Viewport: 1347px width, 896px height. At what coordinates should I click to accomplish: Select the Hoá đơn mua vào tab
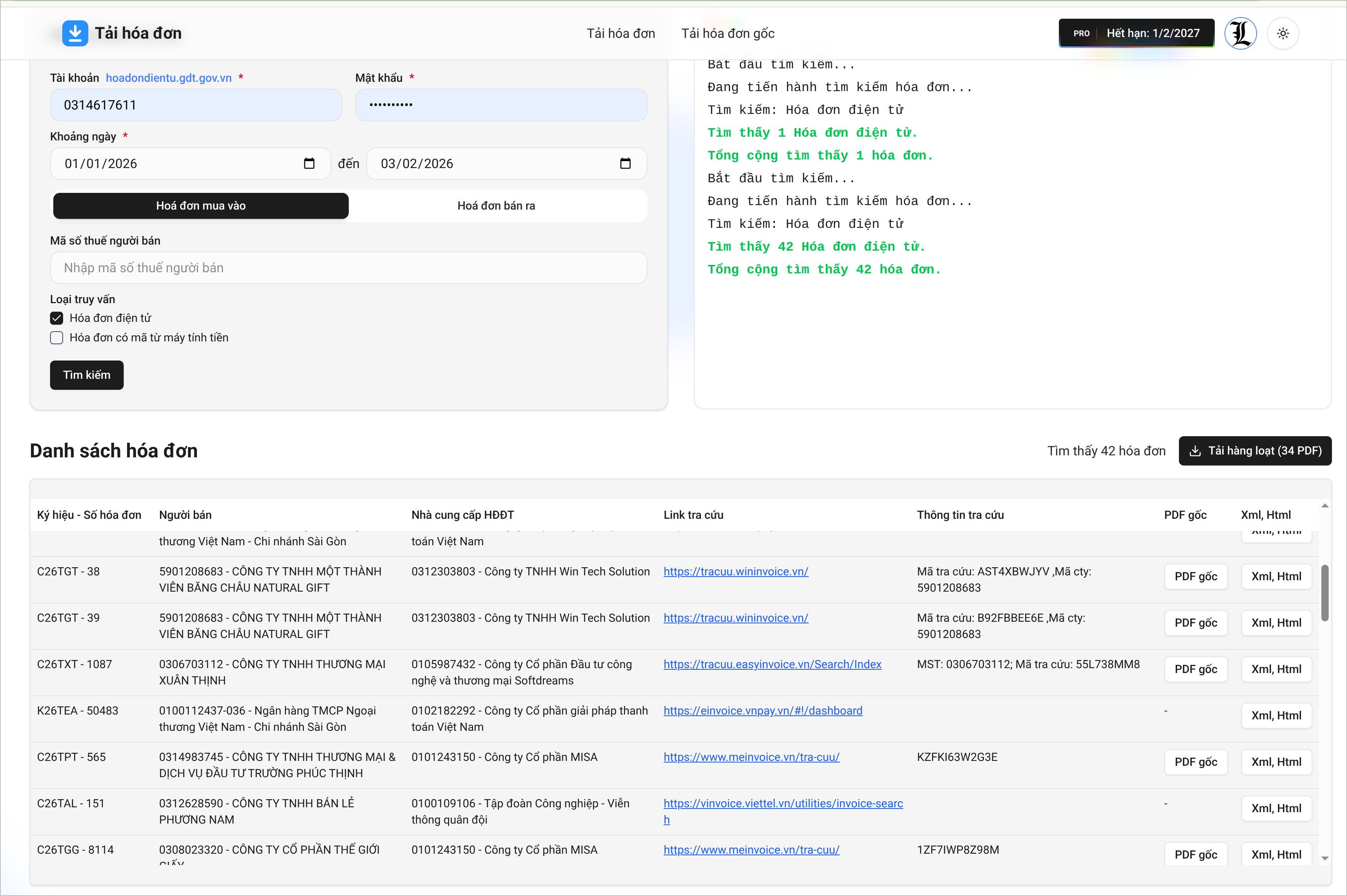pyautogui.click(x=201, y=206)
